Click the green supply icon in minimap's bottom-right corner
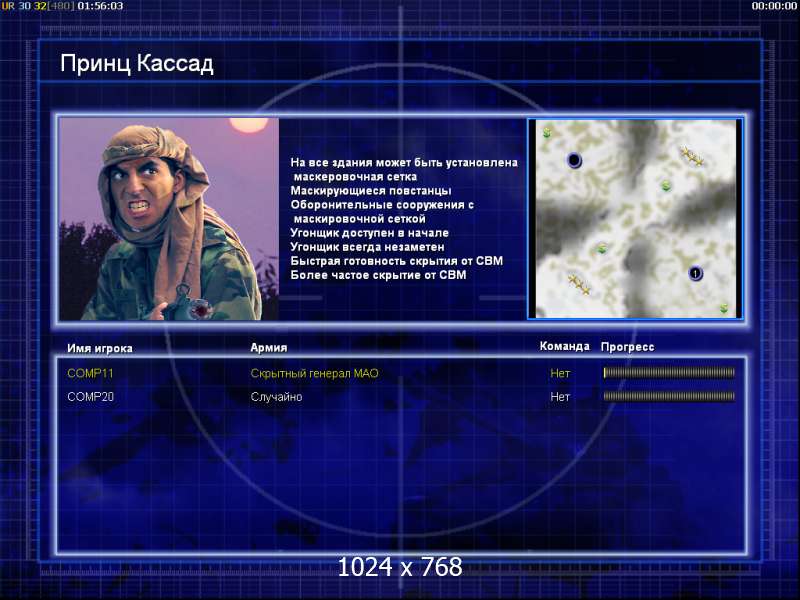 723,308
